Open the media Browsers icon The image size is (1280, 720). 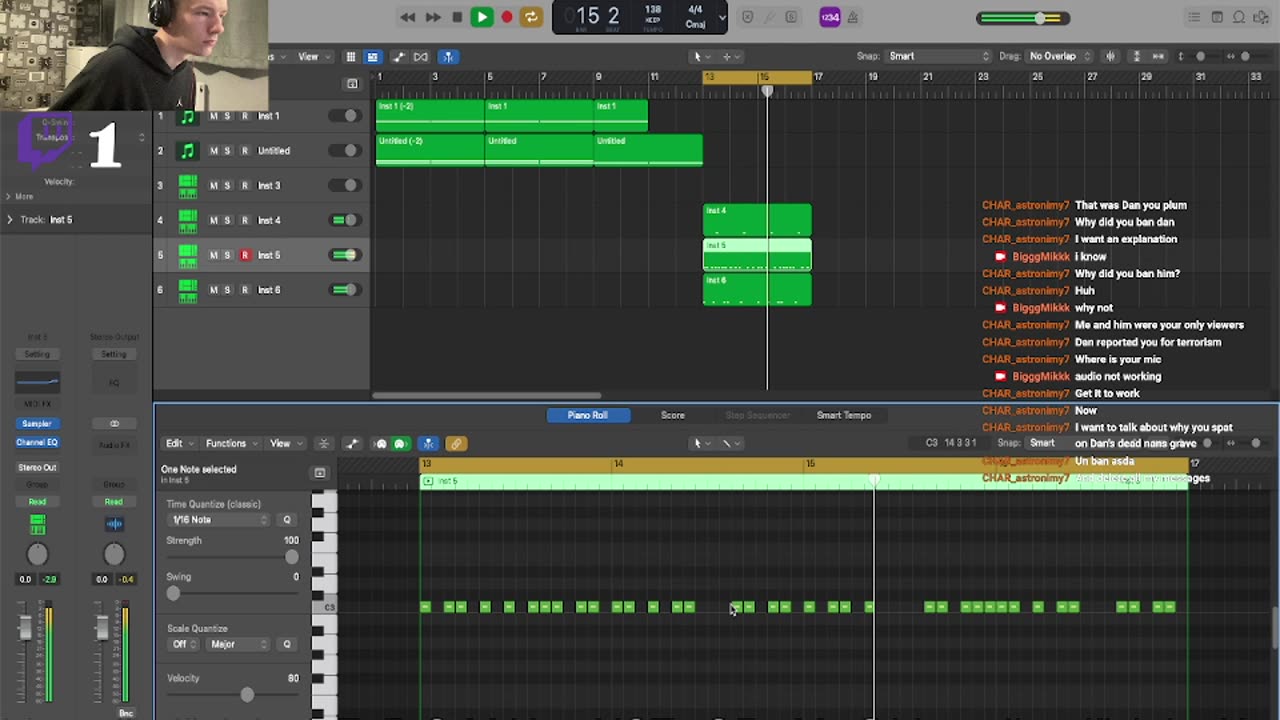point(1261,17)
